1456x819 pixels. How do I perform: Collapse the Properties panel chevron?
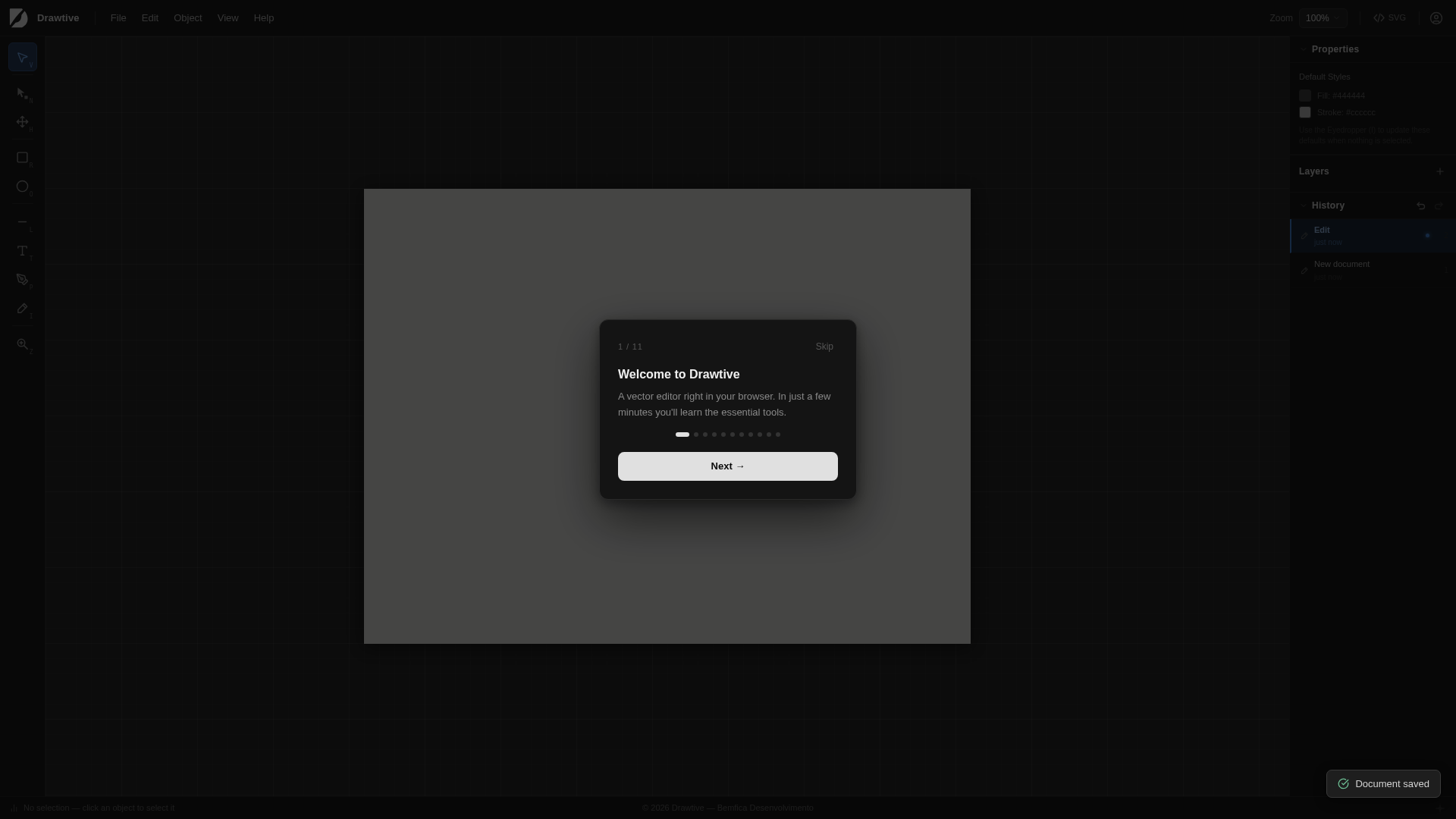pyautogui.click(x=1304, y=49)
